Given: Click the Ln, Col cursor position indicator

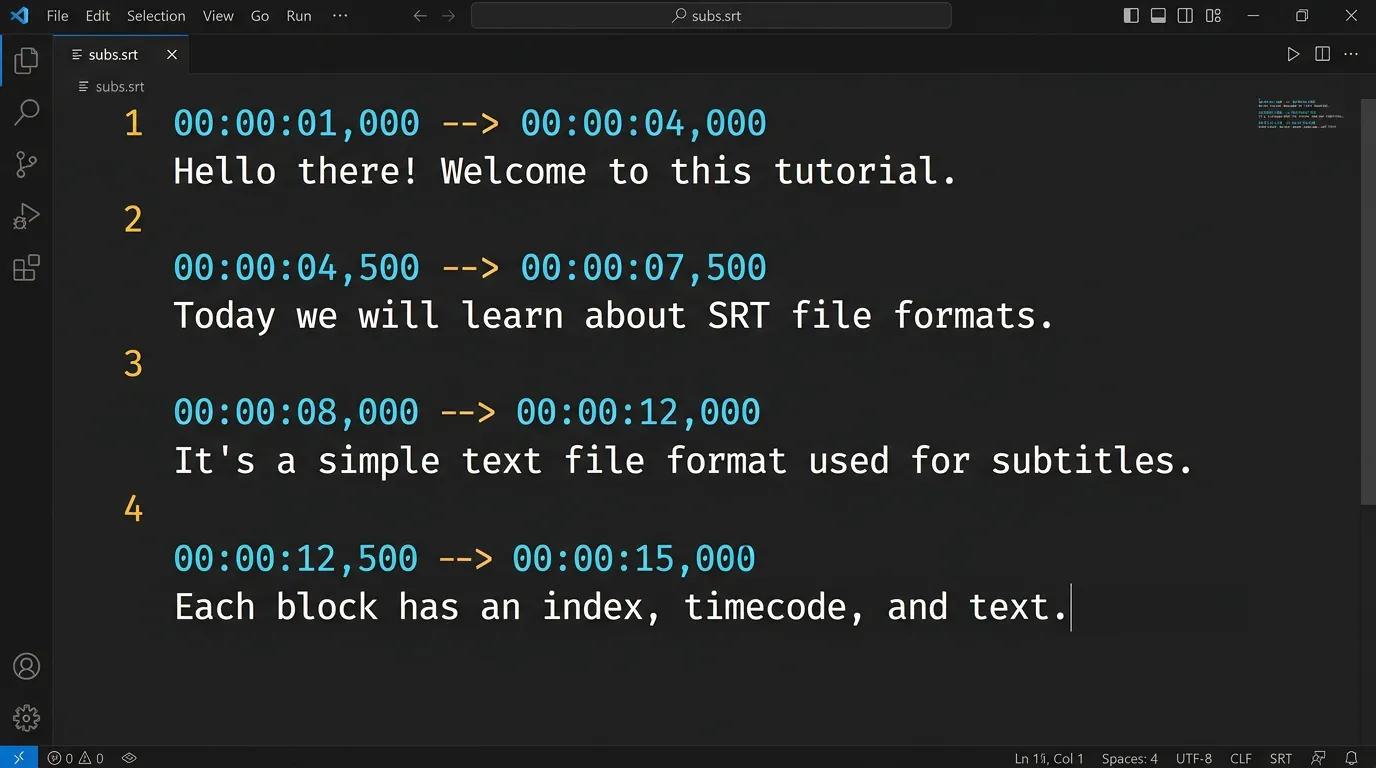Looking at the screenshot, I should [x=1048, y=758].
